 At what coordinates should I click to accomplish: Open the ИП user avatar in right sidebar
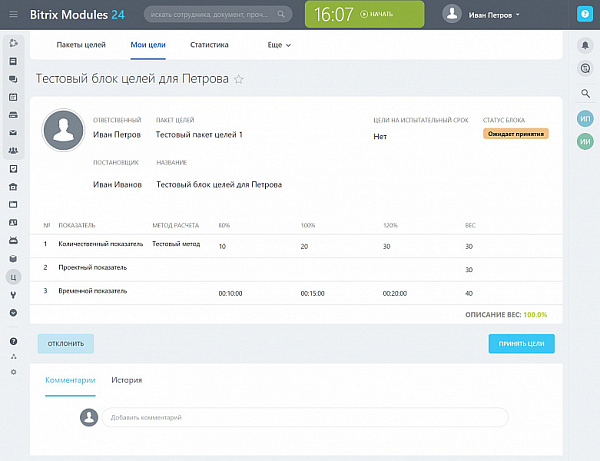(585, 118)
